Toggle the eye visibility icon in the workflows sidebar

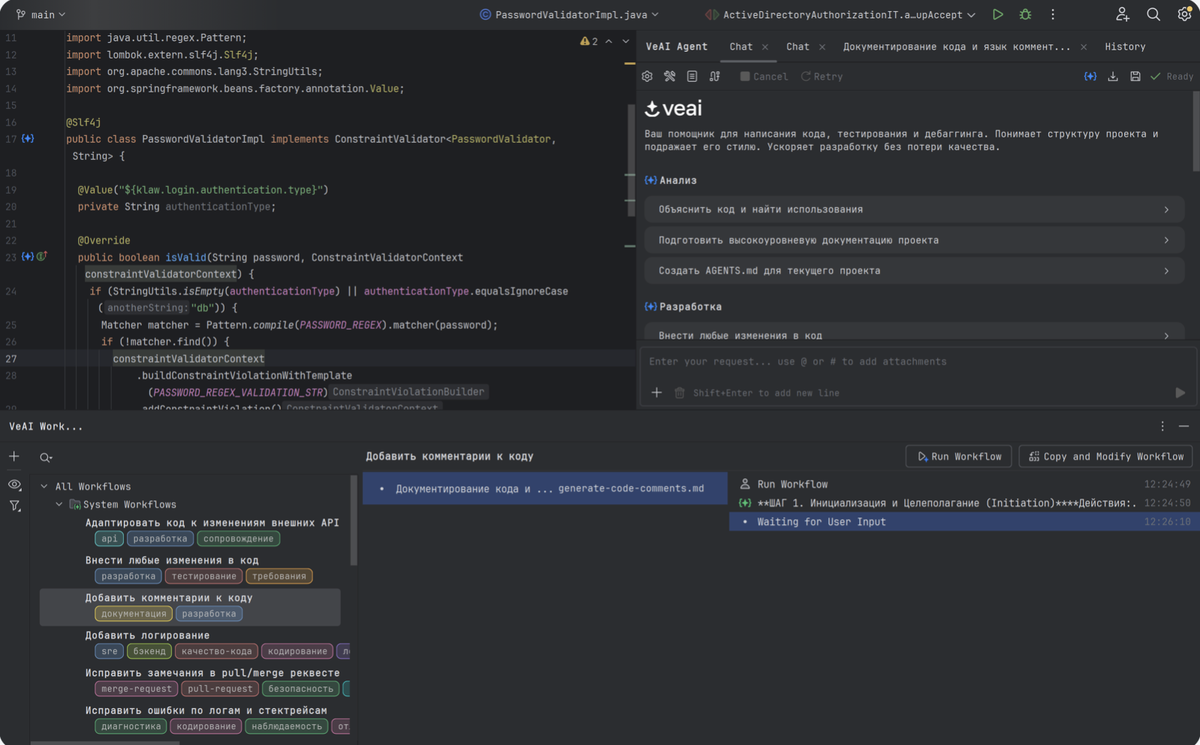[x=14, y=484]
